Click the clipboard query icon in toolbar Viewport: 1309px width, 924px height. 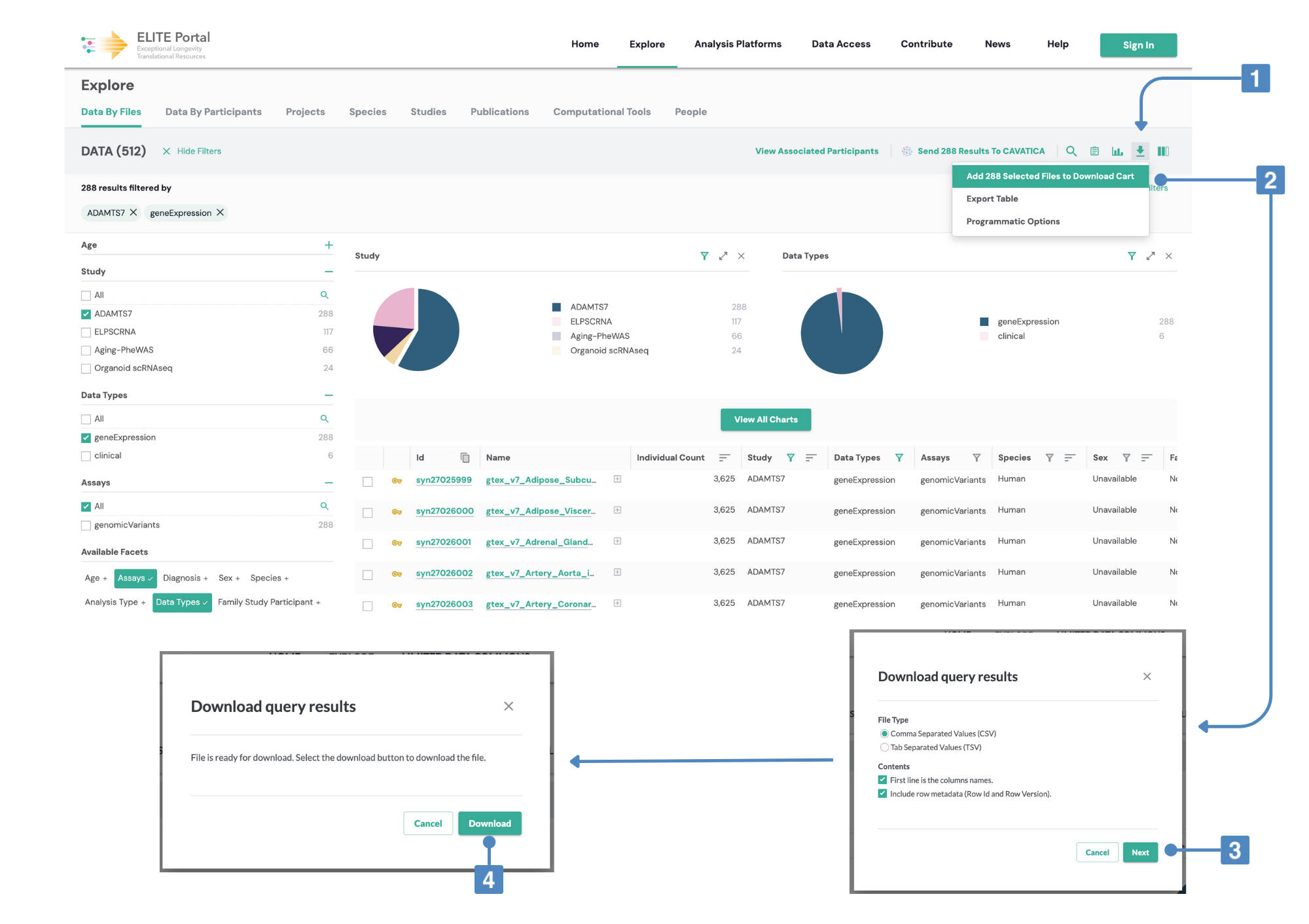coord(1094,151)
